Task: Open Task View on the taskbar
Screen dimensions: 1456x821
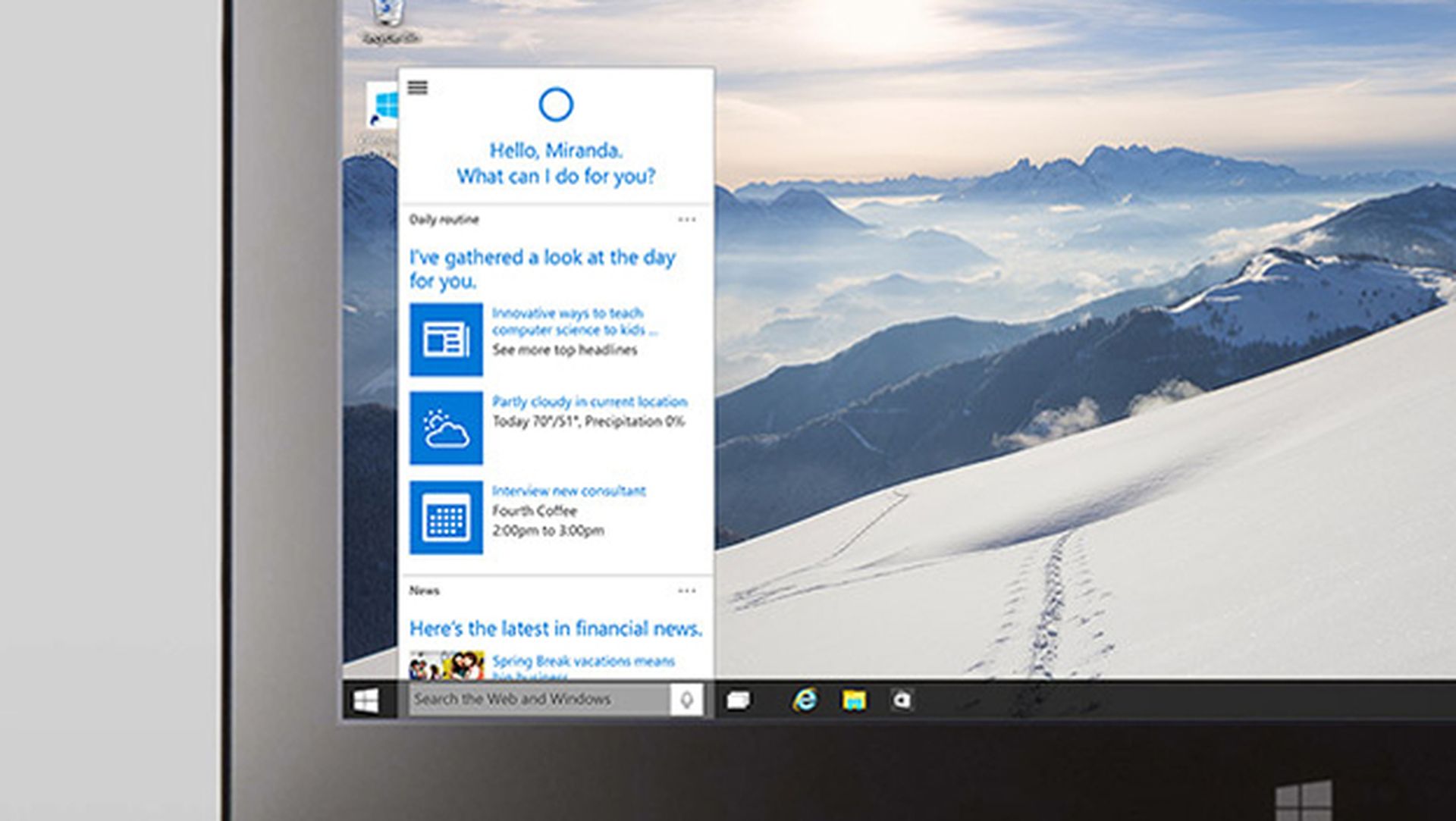Action: pyautogui.click(x=738, y=700)
